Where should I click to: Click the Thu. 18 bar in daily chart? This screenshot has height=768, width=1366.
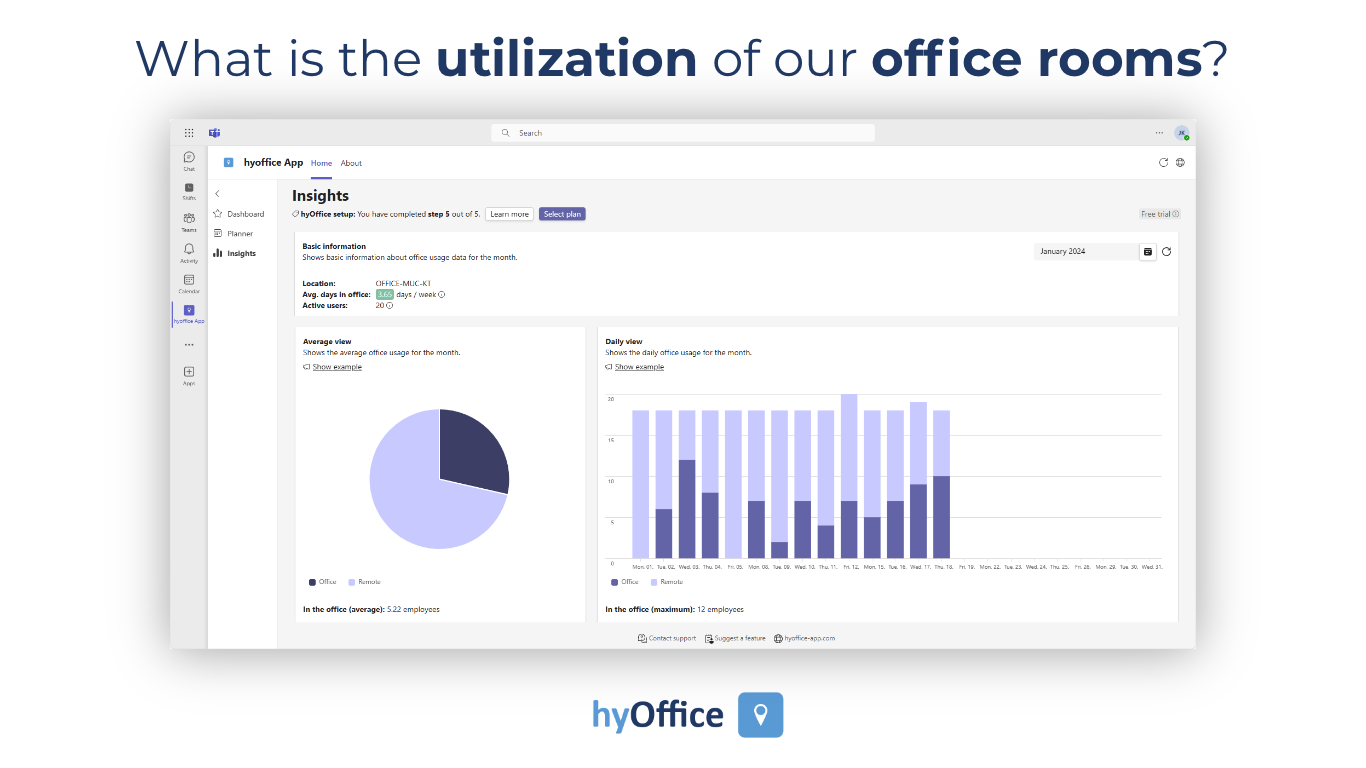point(941,484)
